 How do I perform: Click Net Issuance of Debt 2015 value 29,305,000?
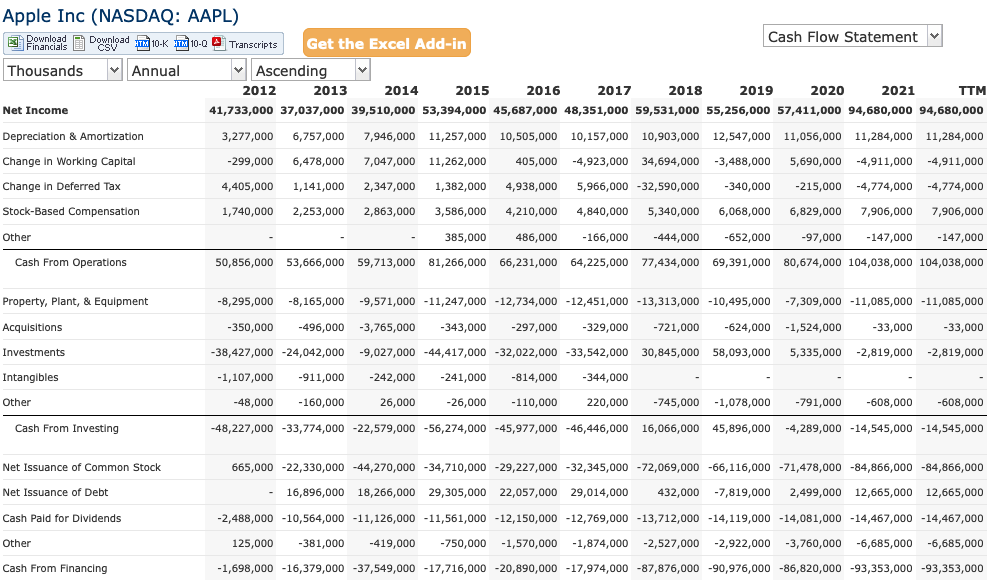tap(457, 493)
